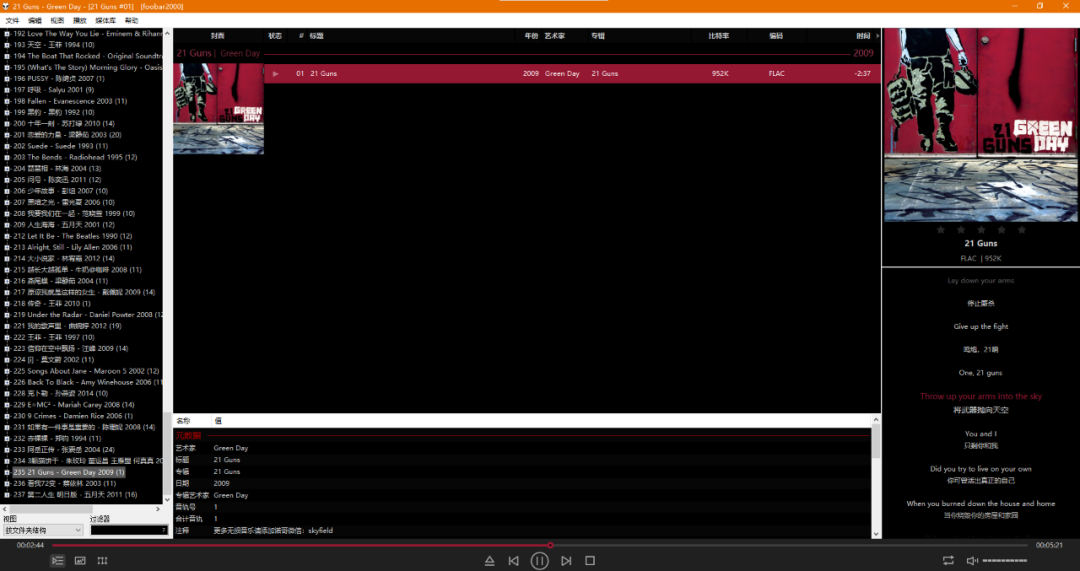Screen dimensions: 1080x571
Task: Toggle the playback order repeat icon
Action: pos(948,561)
